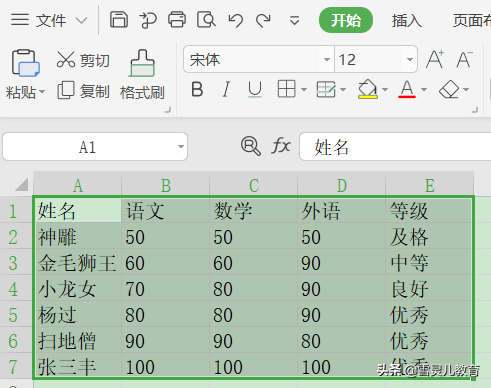491x388 pixels.
Task: Open the 页面布局 tab
Action: tap(471, 21)
